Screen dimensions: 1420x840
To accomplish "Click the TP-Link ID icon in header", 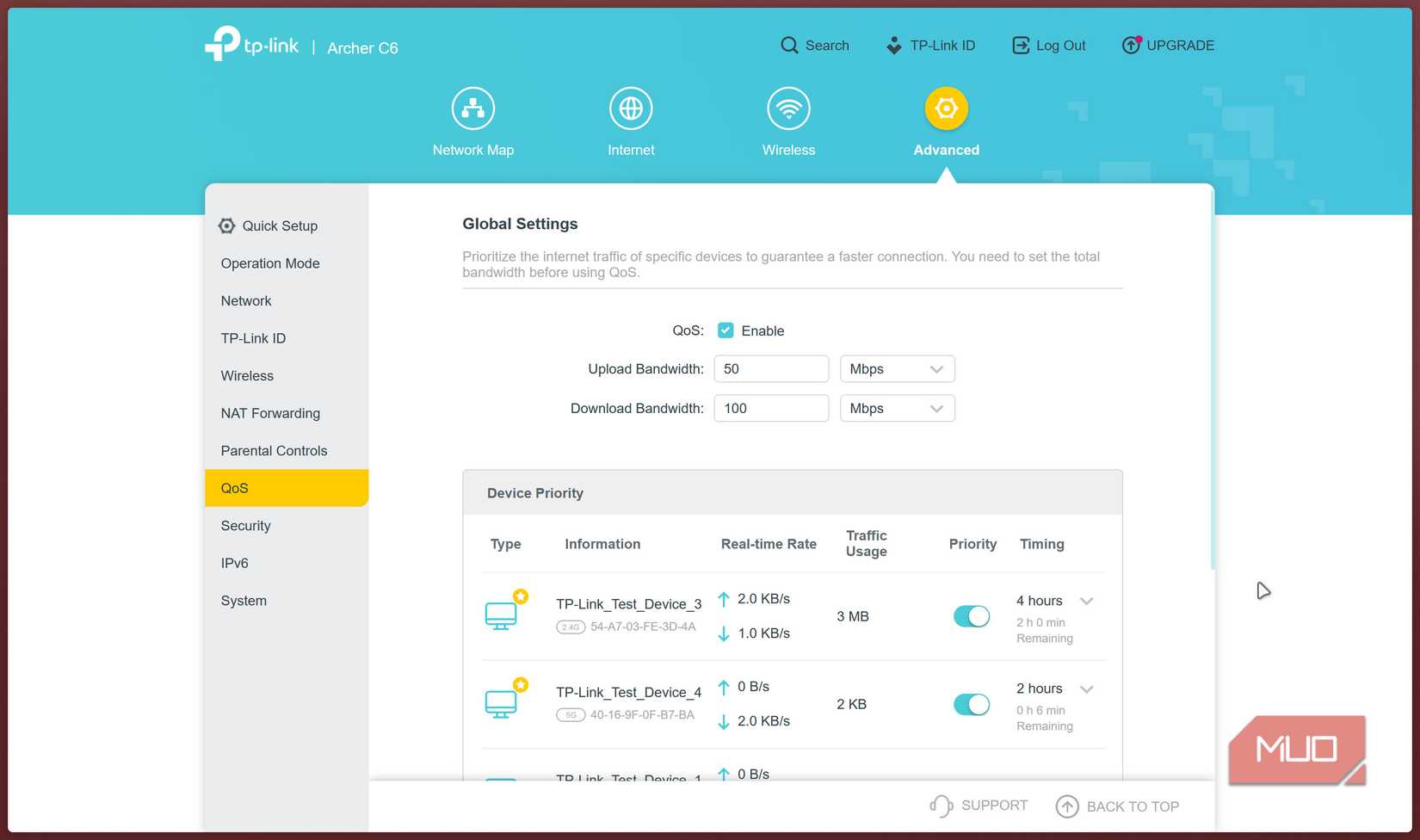I will (894, 46).
